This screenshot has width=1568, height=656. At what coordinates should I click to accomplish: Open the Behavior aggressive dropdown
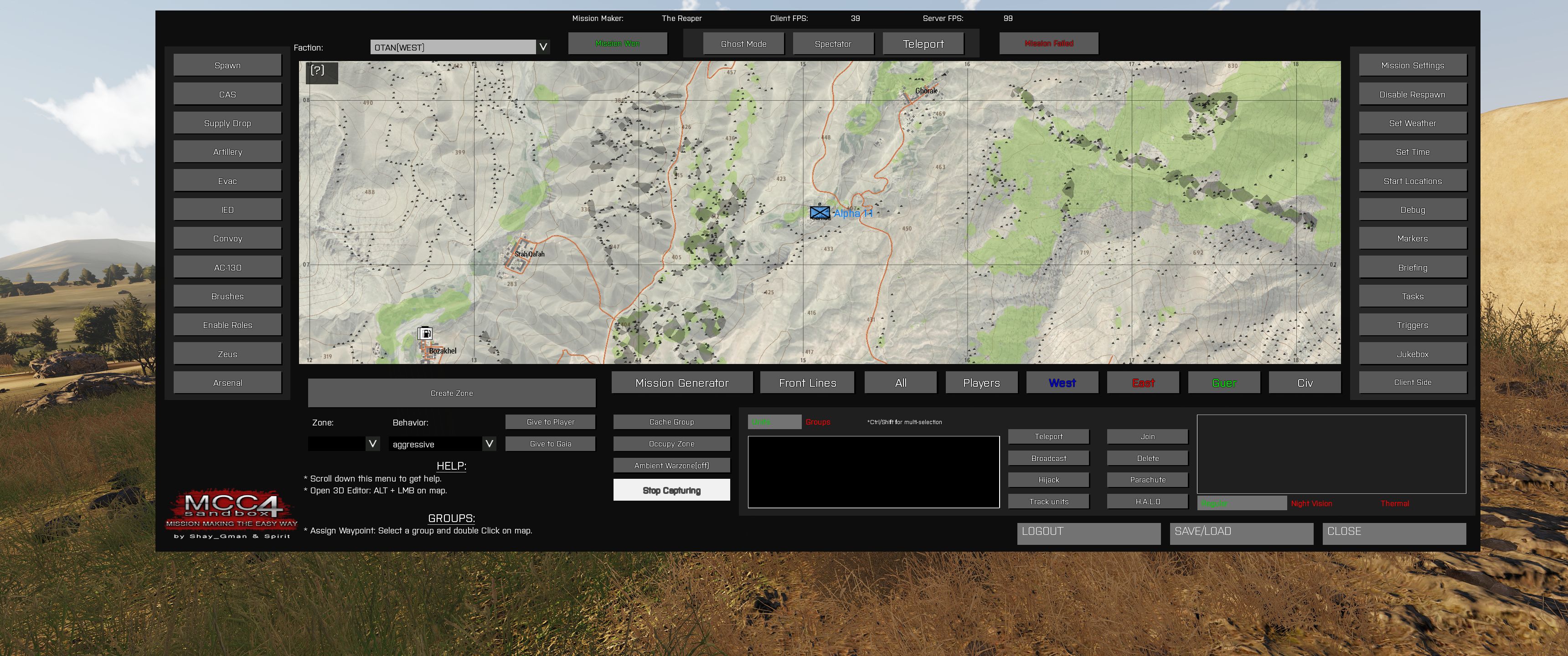(x=489, y=444)
